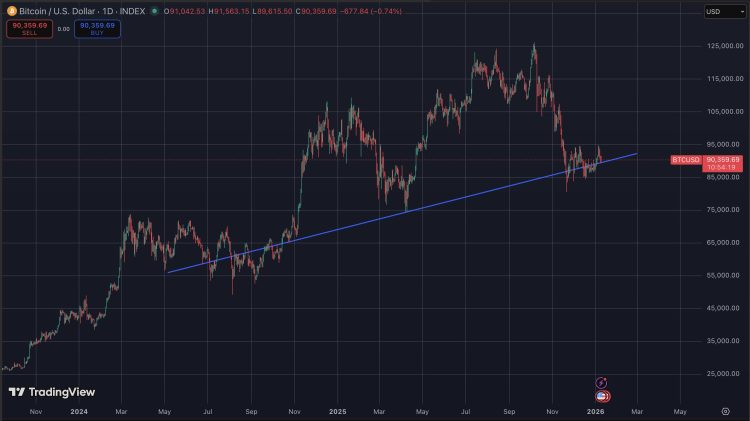Click the US flag economic event icon
750x421 pixels.
[603, 396]
